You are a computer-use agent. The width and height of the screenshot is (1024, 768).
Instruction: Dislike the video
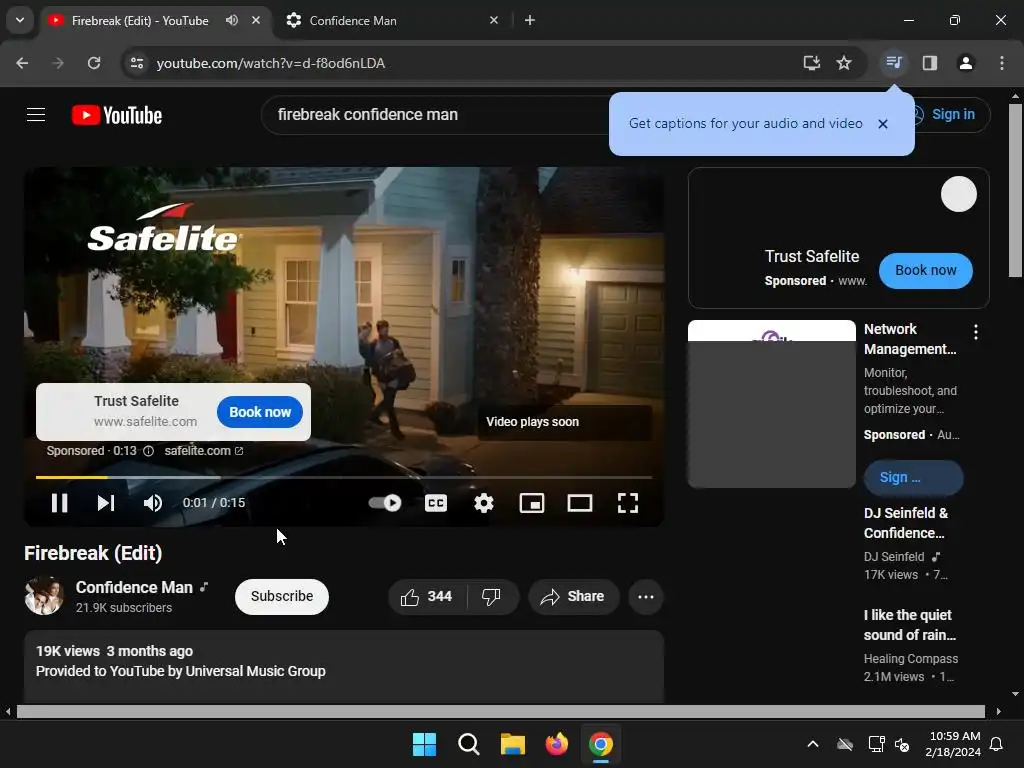click(x=492, y=596)
